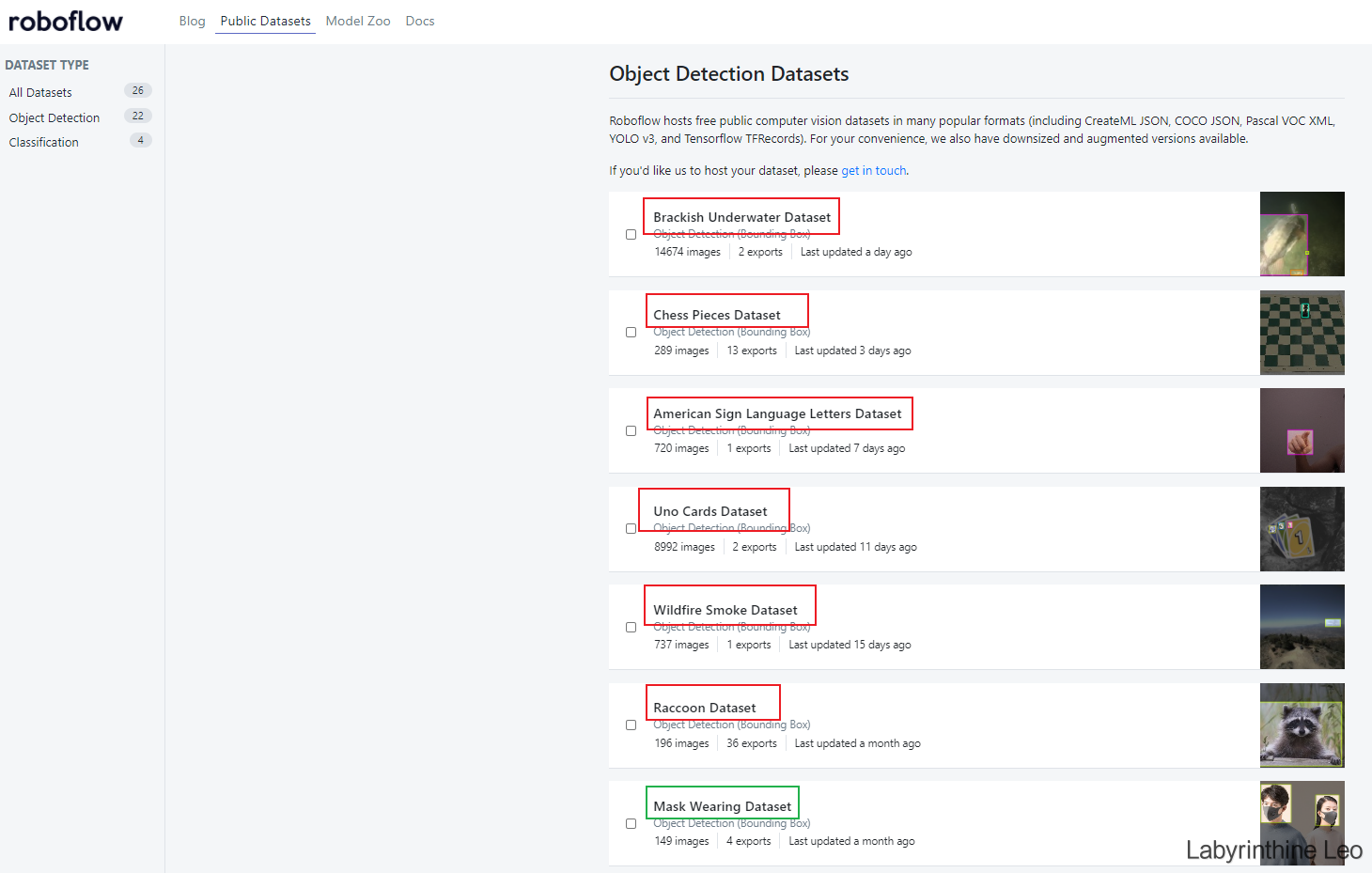View the sign language hand thumbnail
Viewport: 1372px width, 873px height.
(1302, 430)
